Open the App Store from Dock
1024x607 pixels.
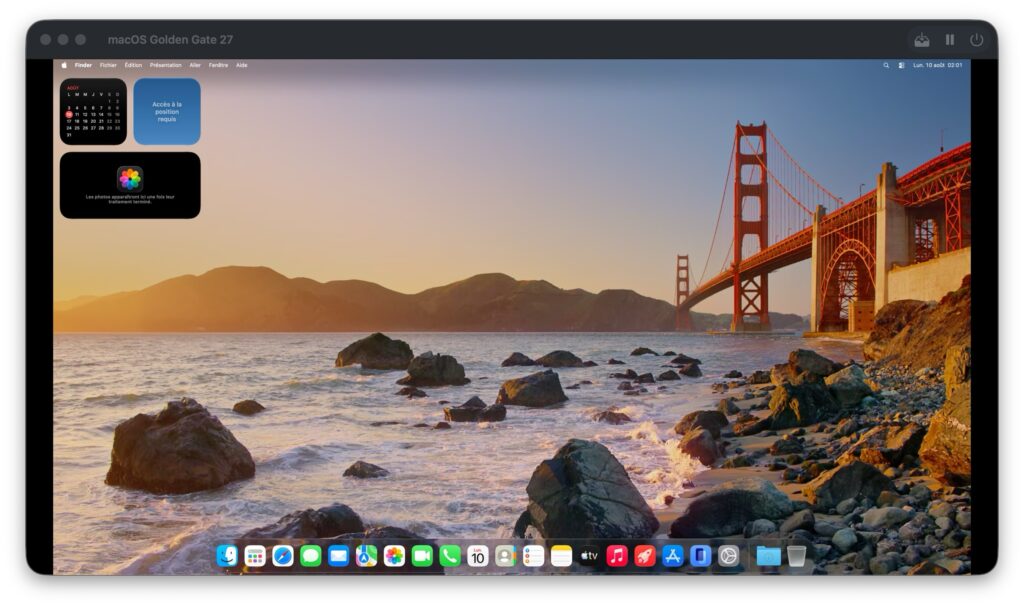673,556
